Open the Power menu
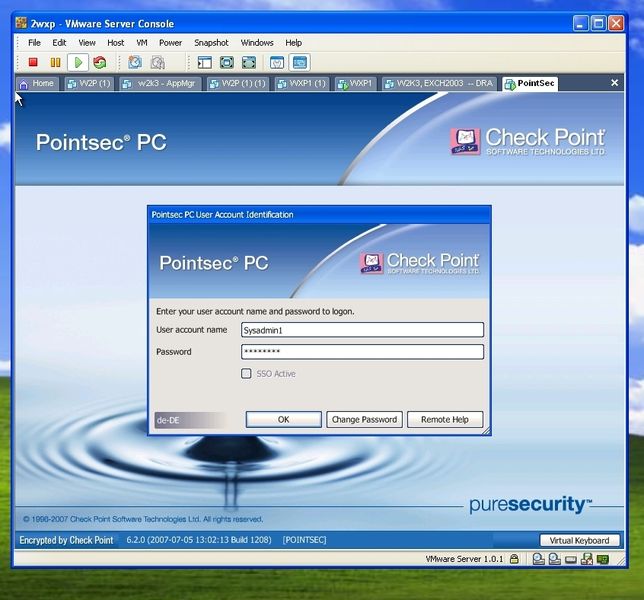644x600 pixels. point(170,43)
